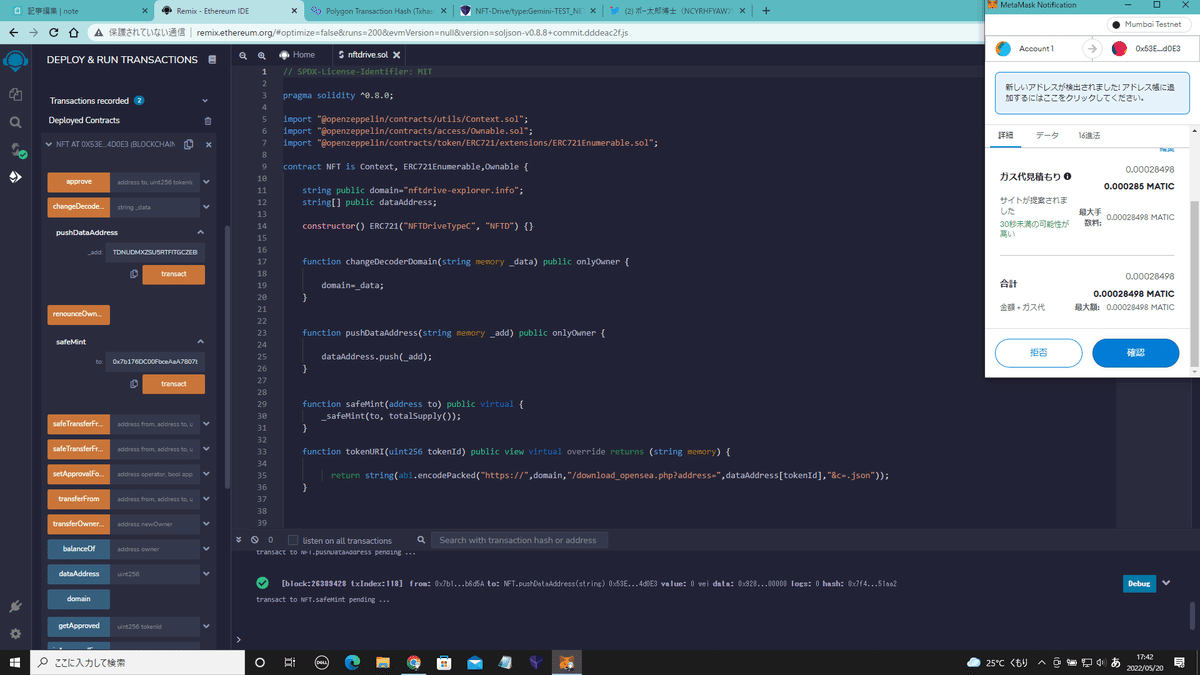Image resolution: width=1200 pixels, height=675 pixels.
Task: Click the gas estimate info icon in MetaMask
Action: click(1067, 176)
